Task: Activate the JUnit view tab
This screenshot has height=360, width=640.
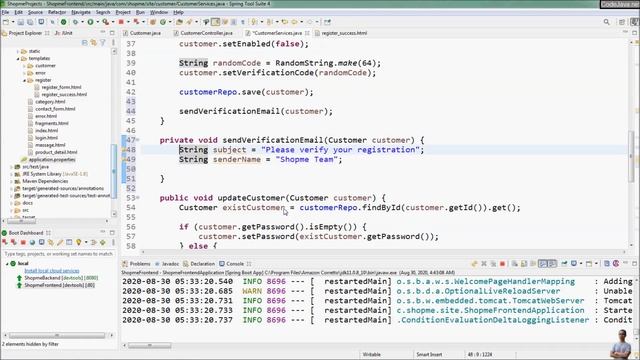Action: pos(64,33)
